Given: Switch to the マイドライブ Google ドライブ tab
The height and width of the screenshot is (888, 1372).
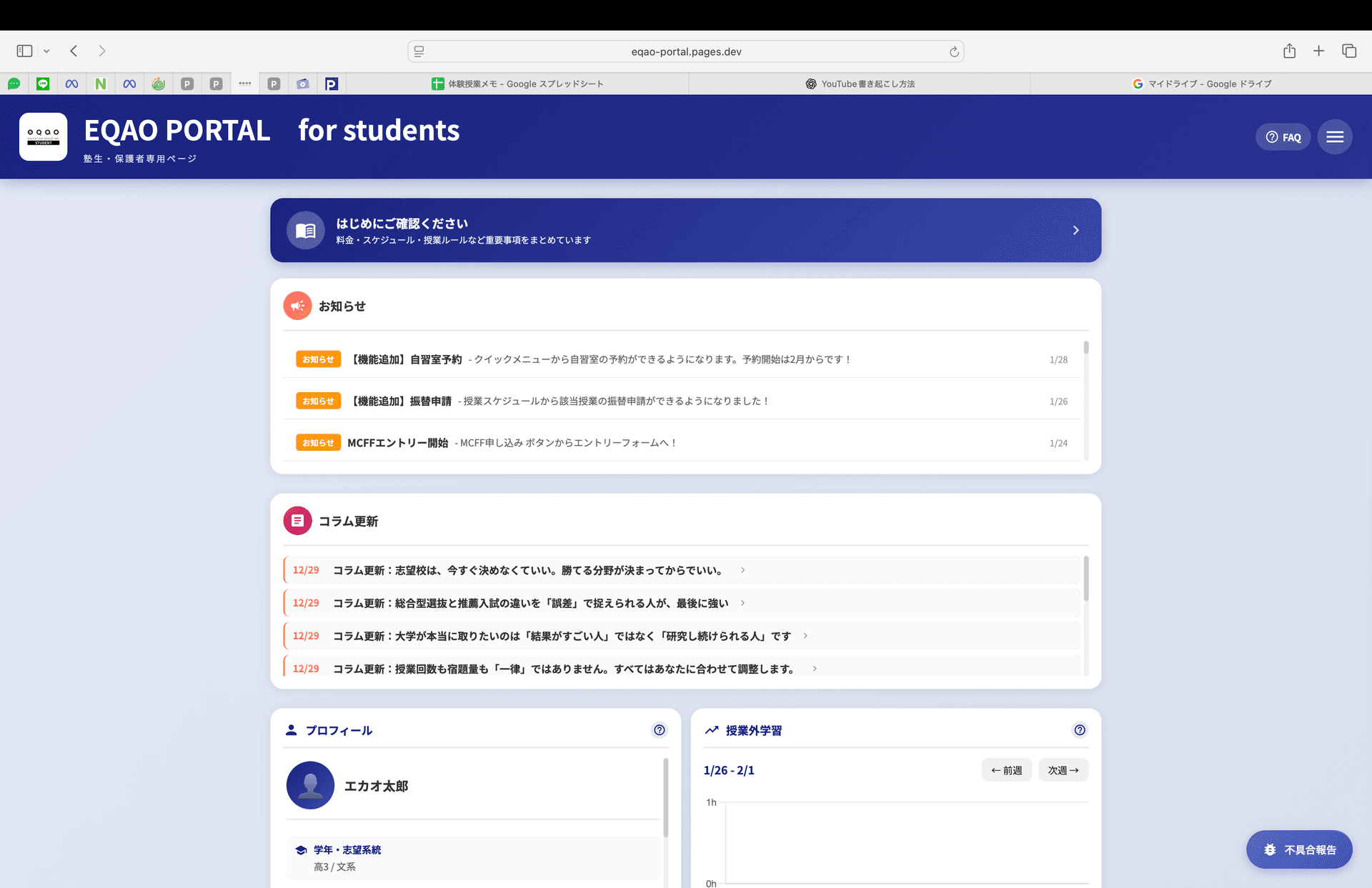Looking at the screenshot, I should click(x=1203, y=84).
